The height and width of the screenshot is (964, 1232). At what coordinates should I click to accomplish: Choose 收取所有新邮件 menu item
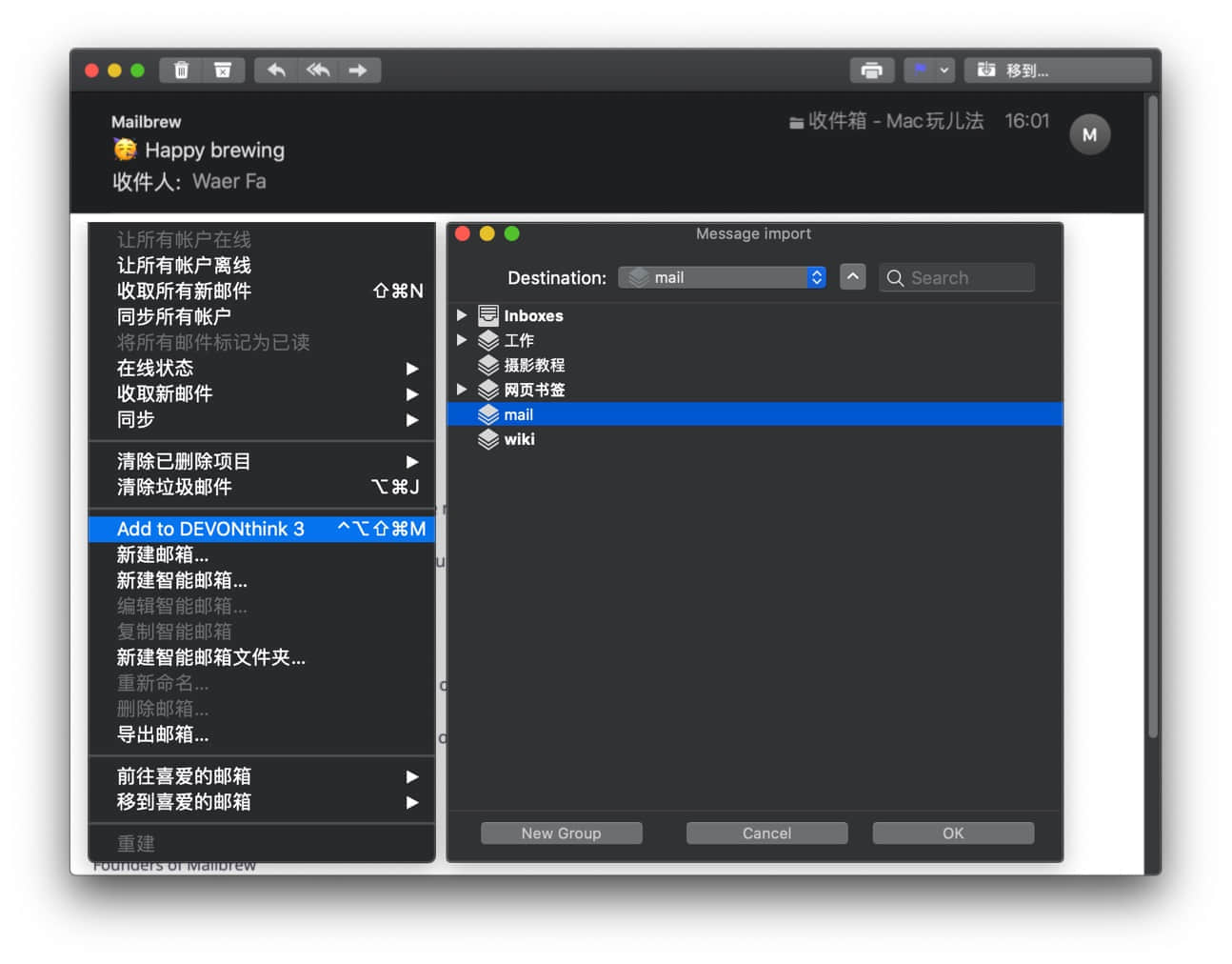262,291
